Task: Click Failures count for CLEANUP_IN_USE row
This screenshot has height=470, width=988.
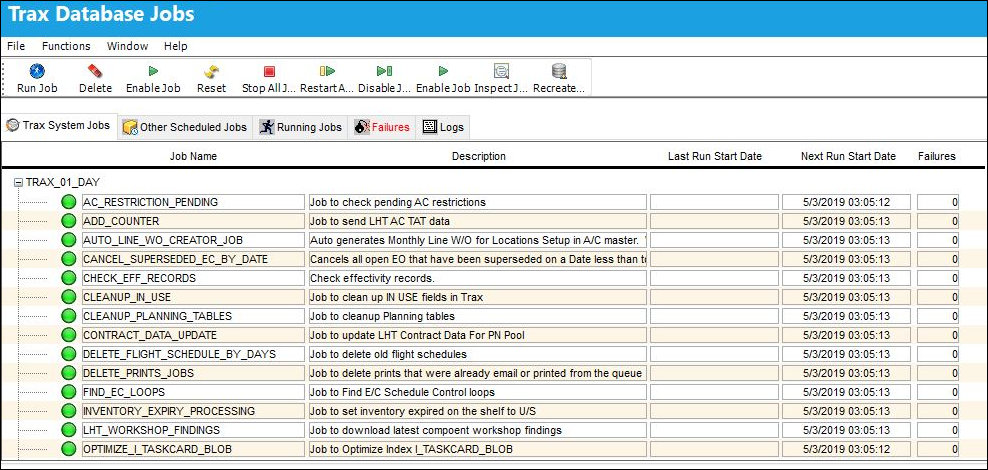Action: (x=938, y=297)
